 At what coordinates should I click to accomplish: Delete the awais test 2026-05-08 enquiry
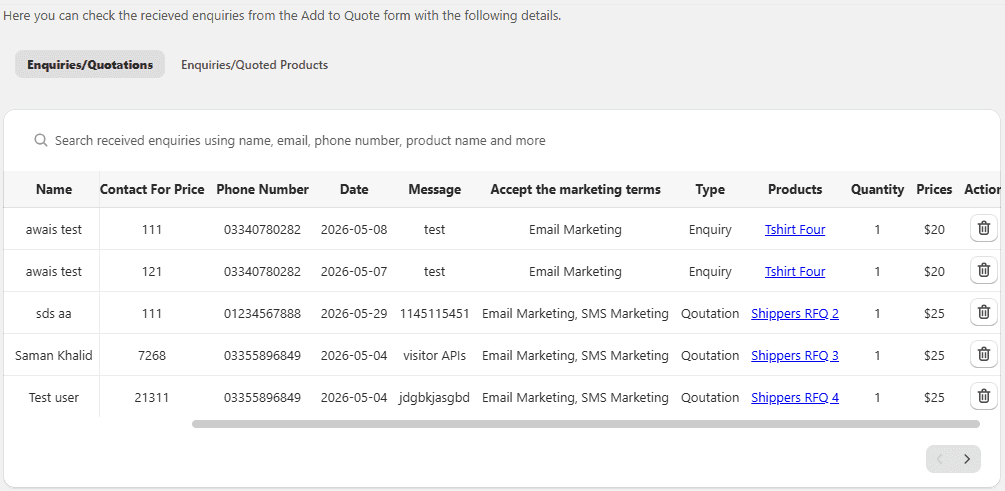[x=984, y=228]
